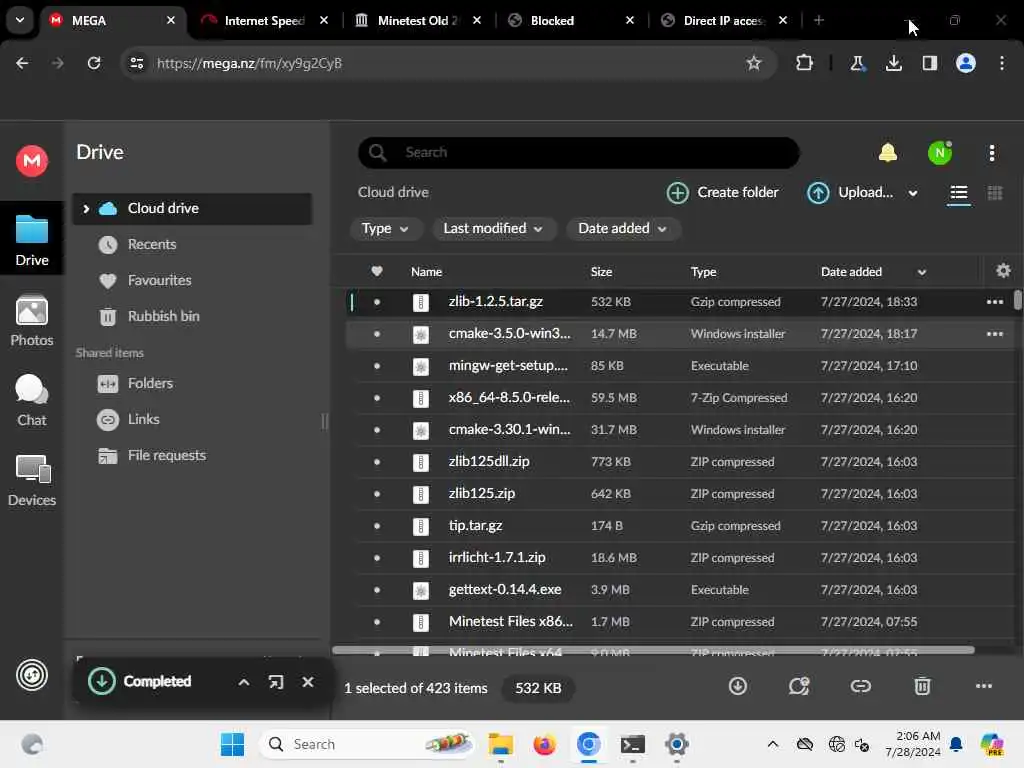This screenshot has height=768, width=1024.
Task: Open the Last modified filter dropdown
Action: click(x=493, y=229)
